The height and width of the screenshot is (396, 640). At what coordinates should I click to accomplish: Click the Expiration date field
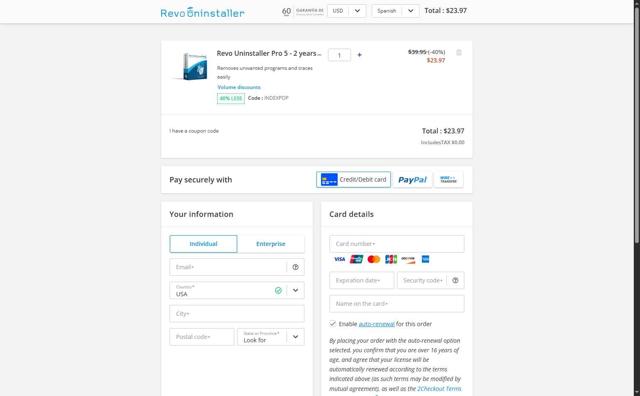pos(362,280)
